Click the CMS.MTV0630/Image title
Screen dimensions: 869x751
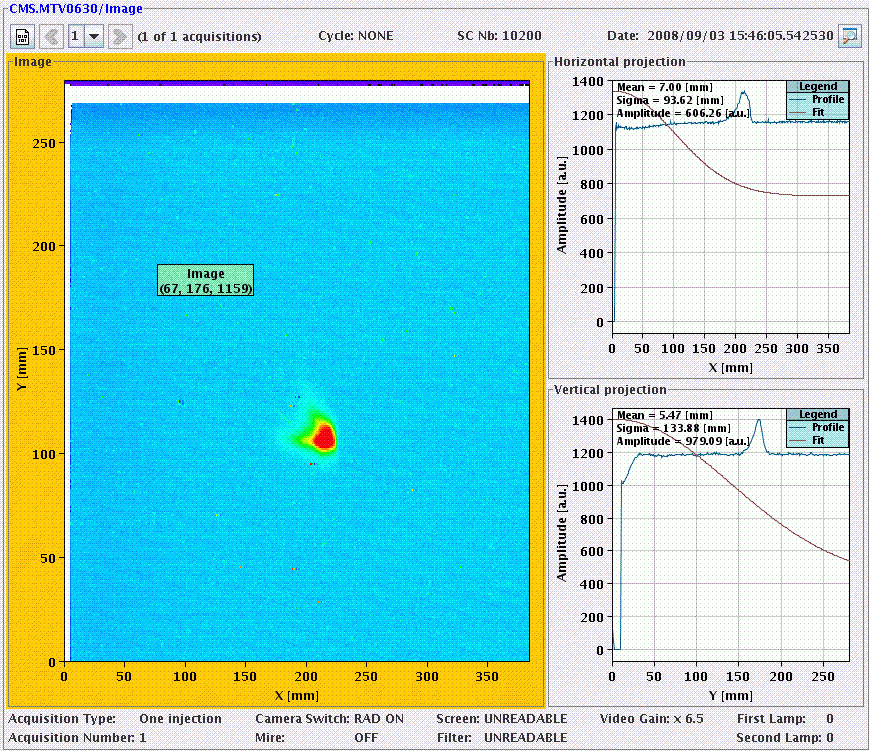point(76,8)
